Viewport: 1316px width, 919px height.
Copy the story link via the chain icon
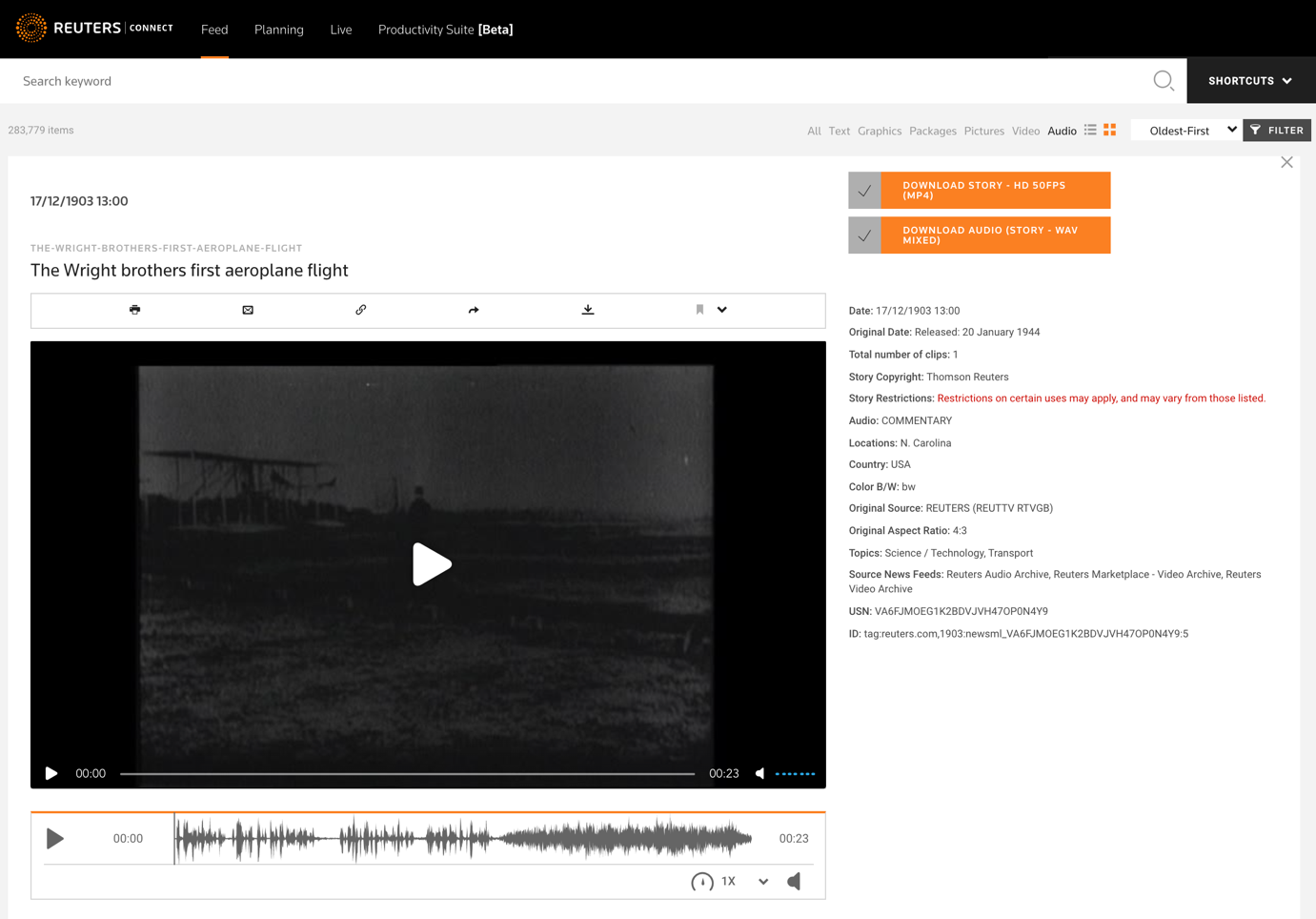360,310
